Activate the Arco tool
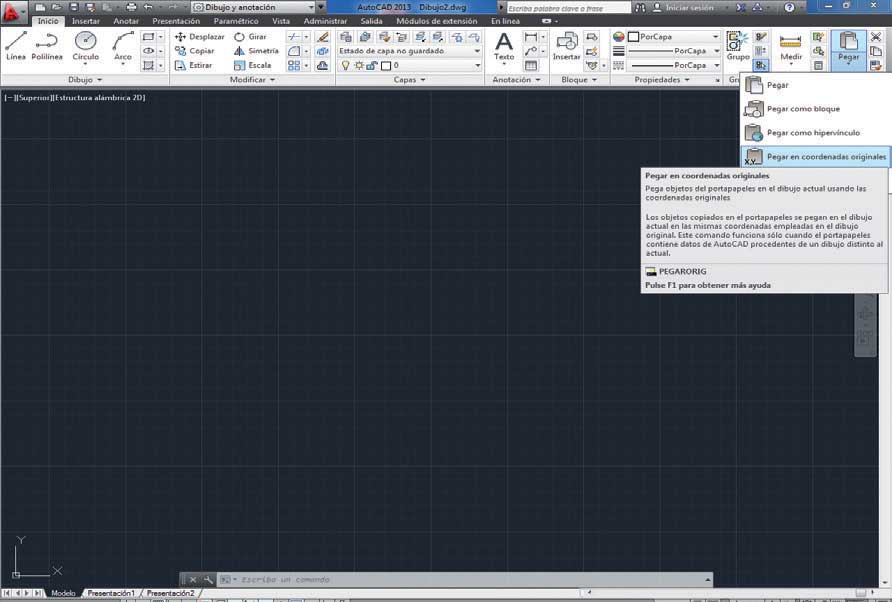This screenshot has width=892, height=602. tap(122, 46)
